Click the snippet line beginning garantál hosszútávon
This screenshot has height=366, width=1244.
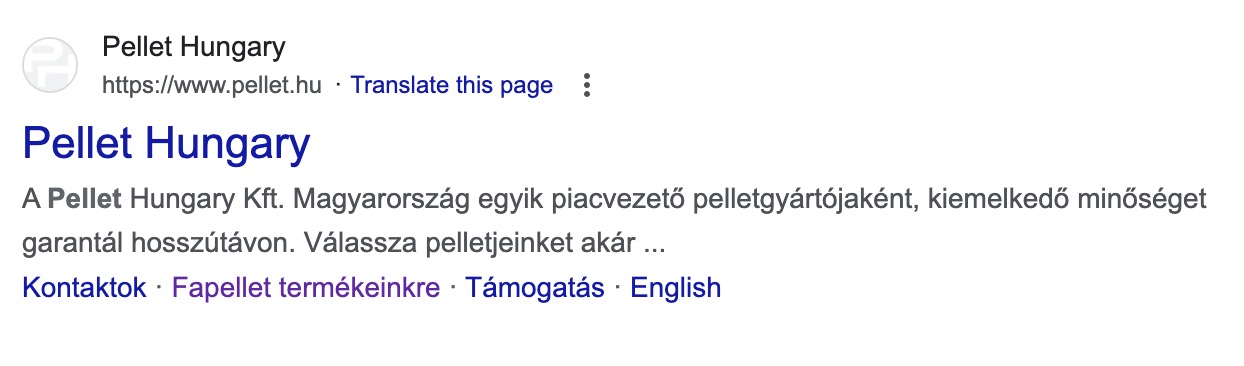click(x=343, y=243)
